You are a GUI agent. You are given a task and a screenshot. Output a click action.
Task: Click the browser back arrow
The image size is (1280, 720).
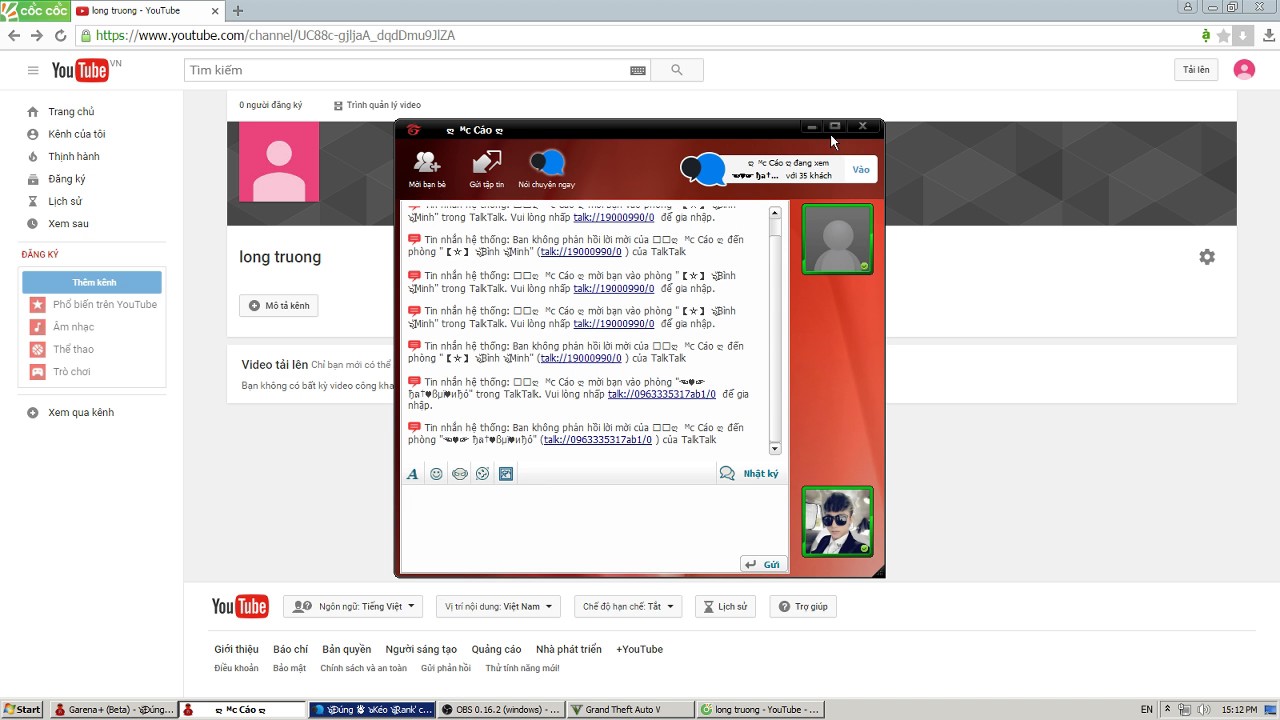[14, 35]
